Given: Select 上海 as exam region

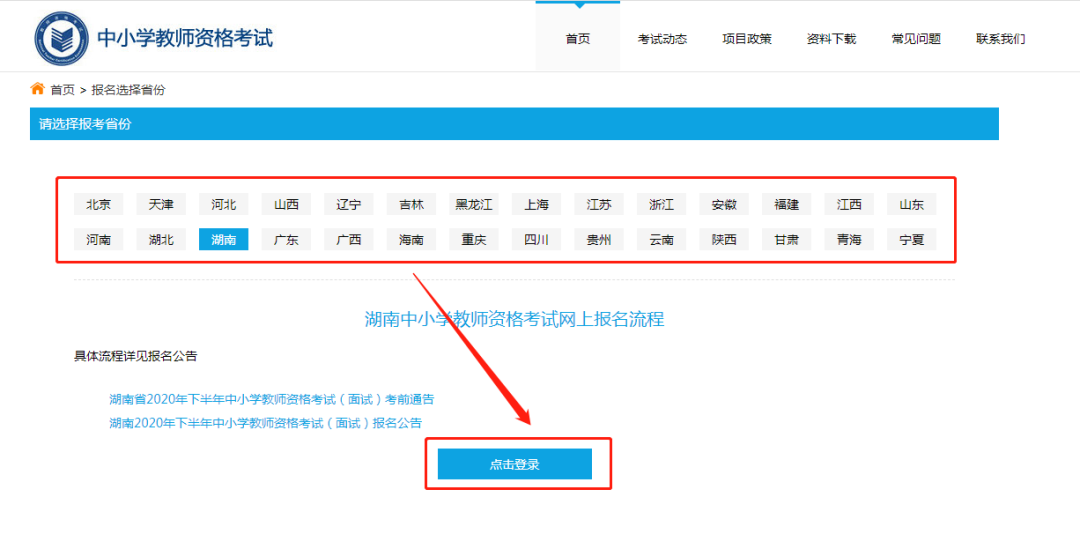Looking at the screenshot, I should (x=537, y=204).
